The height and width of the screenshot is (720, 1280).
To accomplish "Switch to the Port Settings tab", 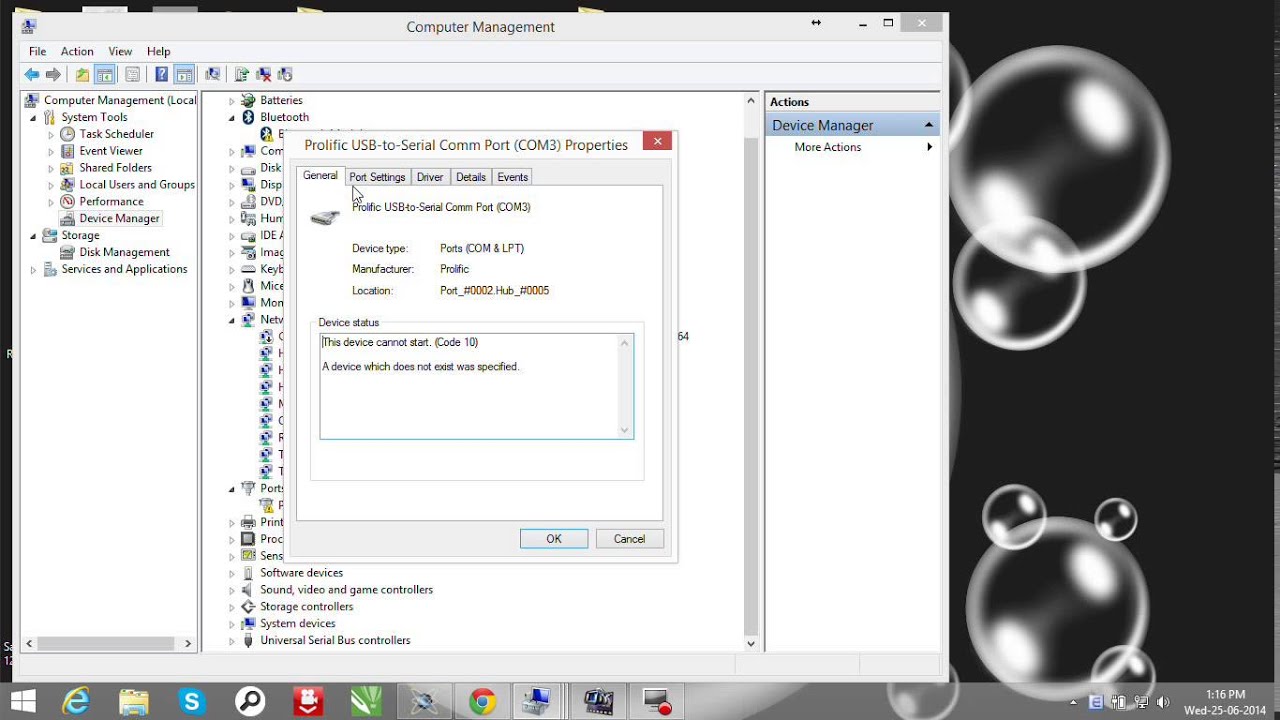I will tap(377, 177).
